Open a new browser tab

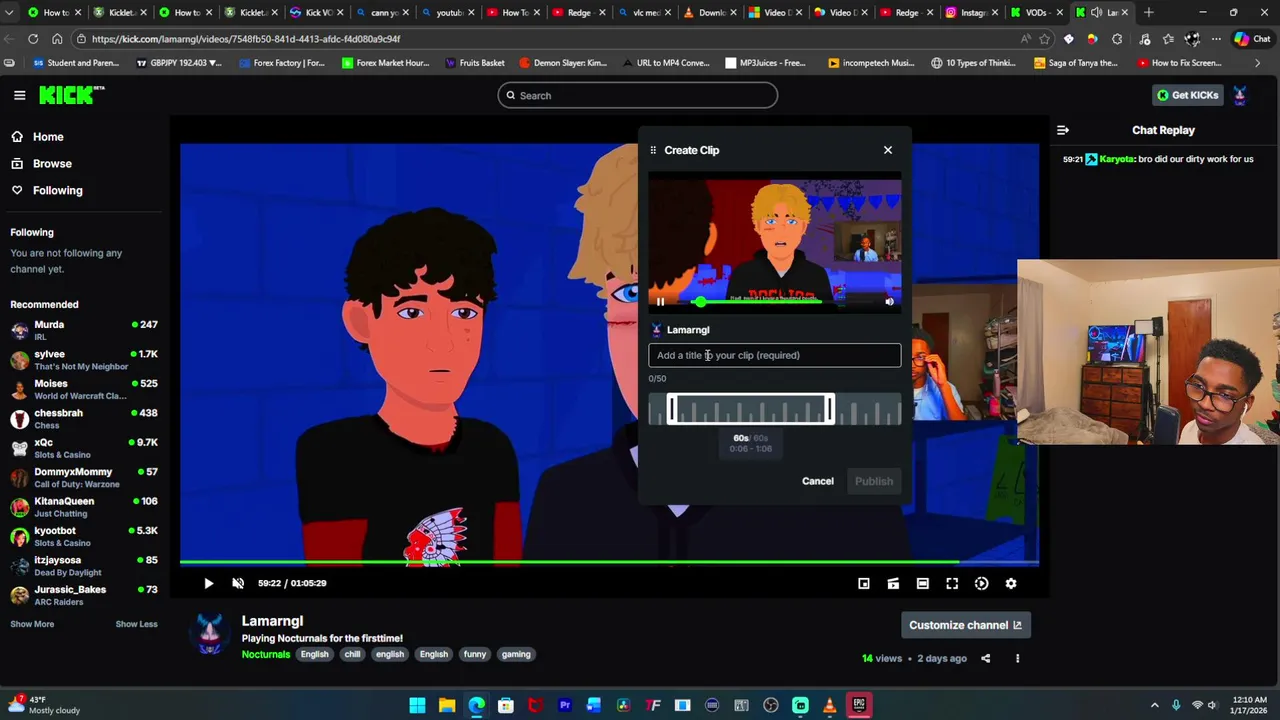click(x=1149, y=12)
